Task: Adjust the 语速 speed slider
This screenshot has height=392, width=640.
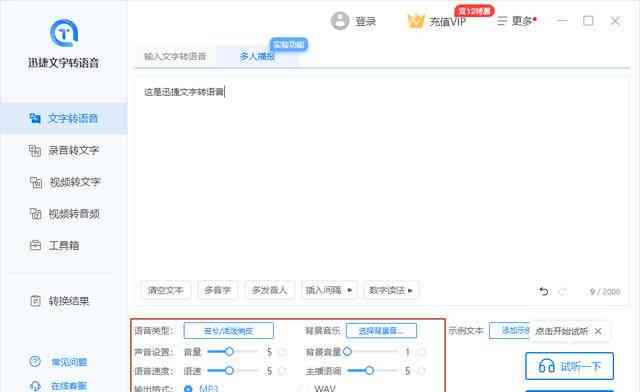Action: coord(229,370)
